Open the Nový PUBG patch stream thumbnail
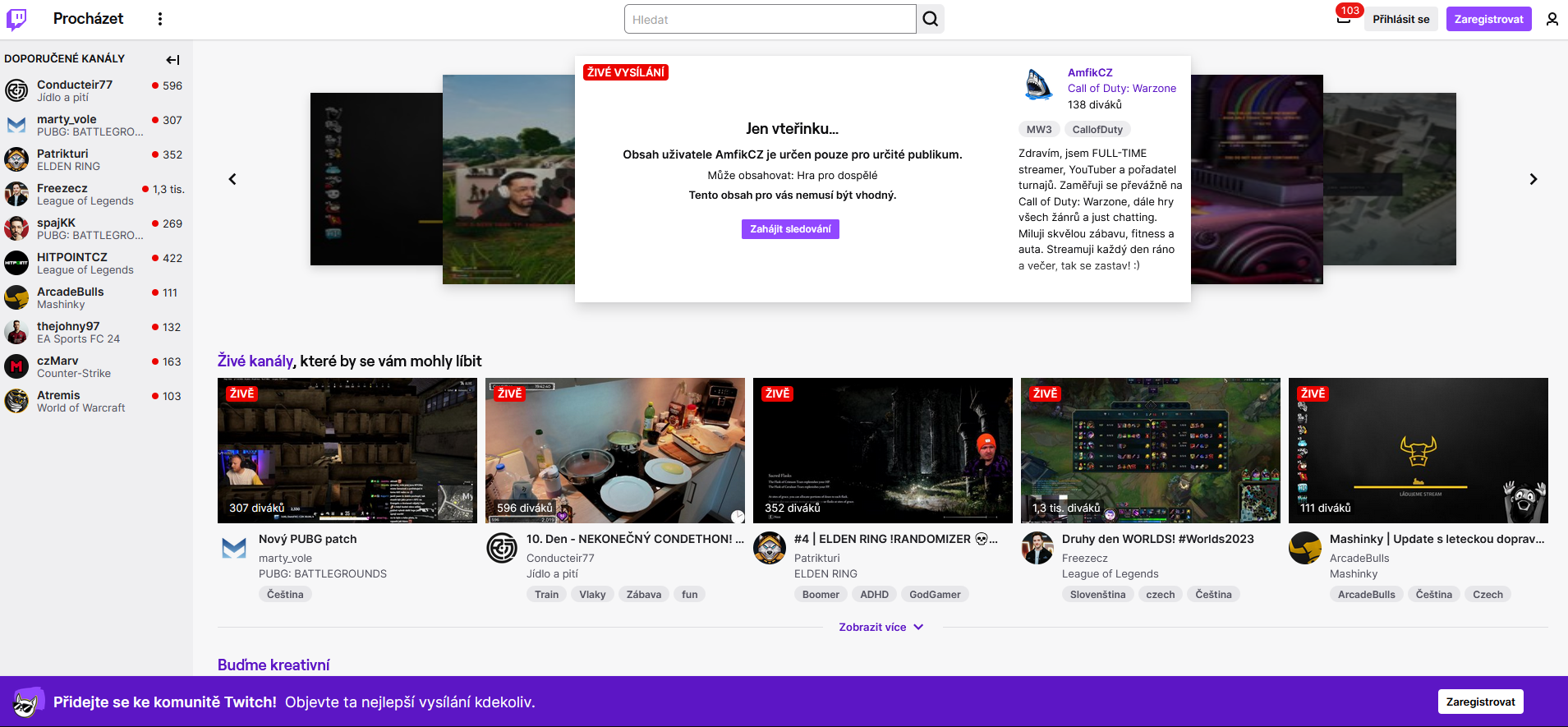 click(x=347, y=450)
